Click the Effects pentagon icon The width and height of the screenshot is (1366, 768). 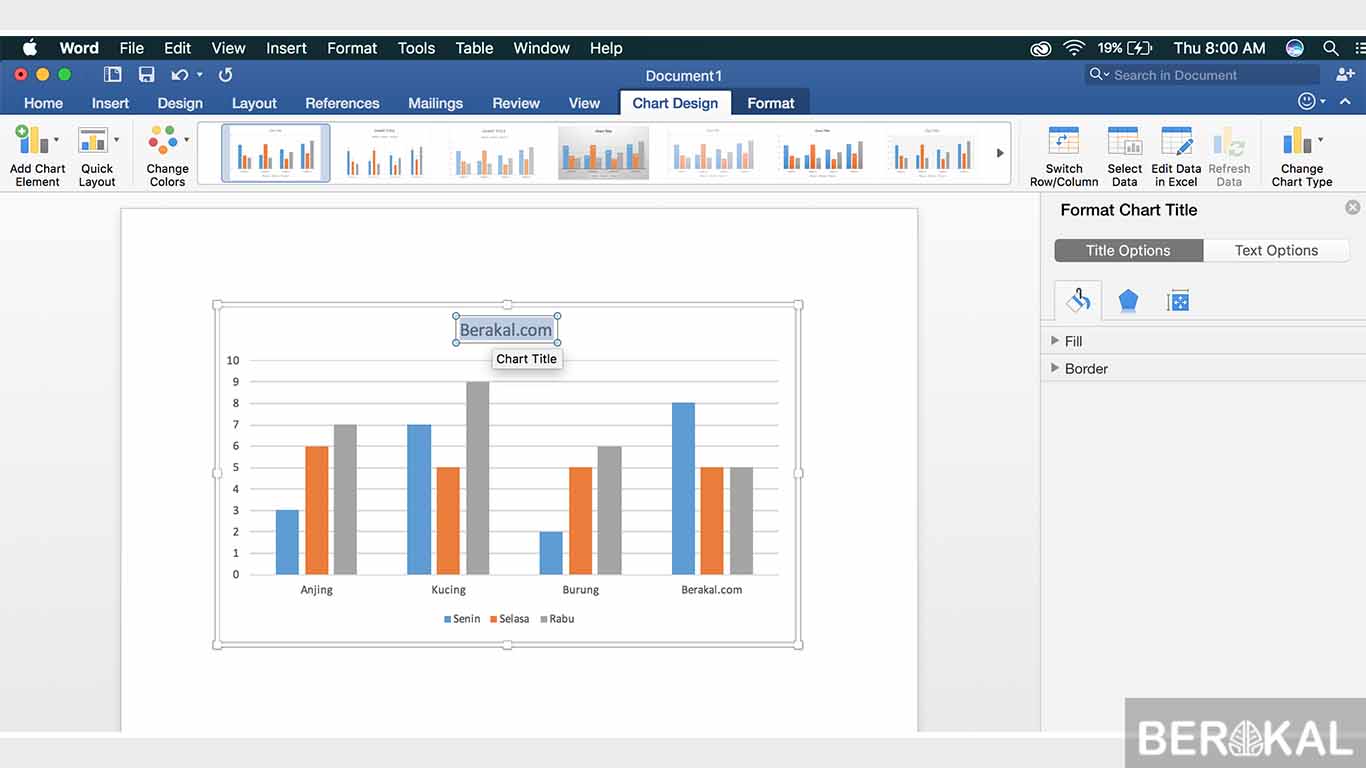1127,299
